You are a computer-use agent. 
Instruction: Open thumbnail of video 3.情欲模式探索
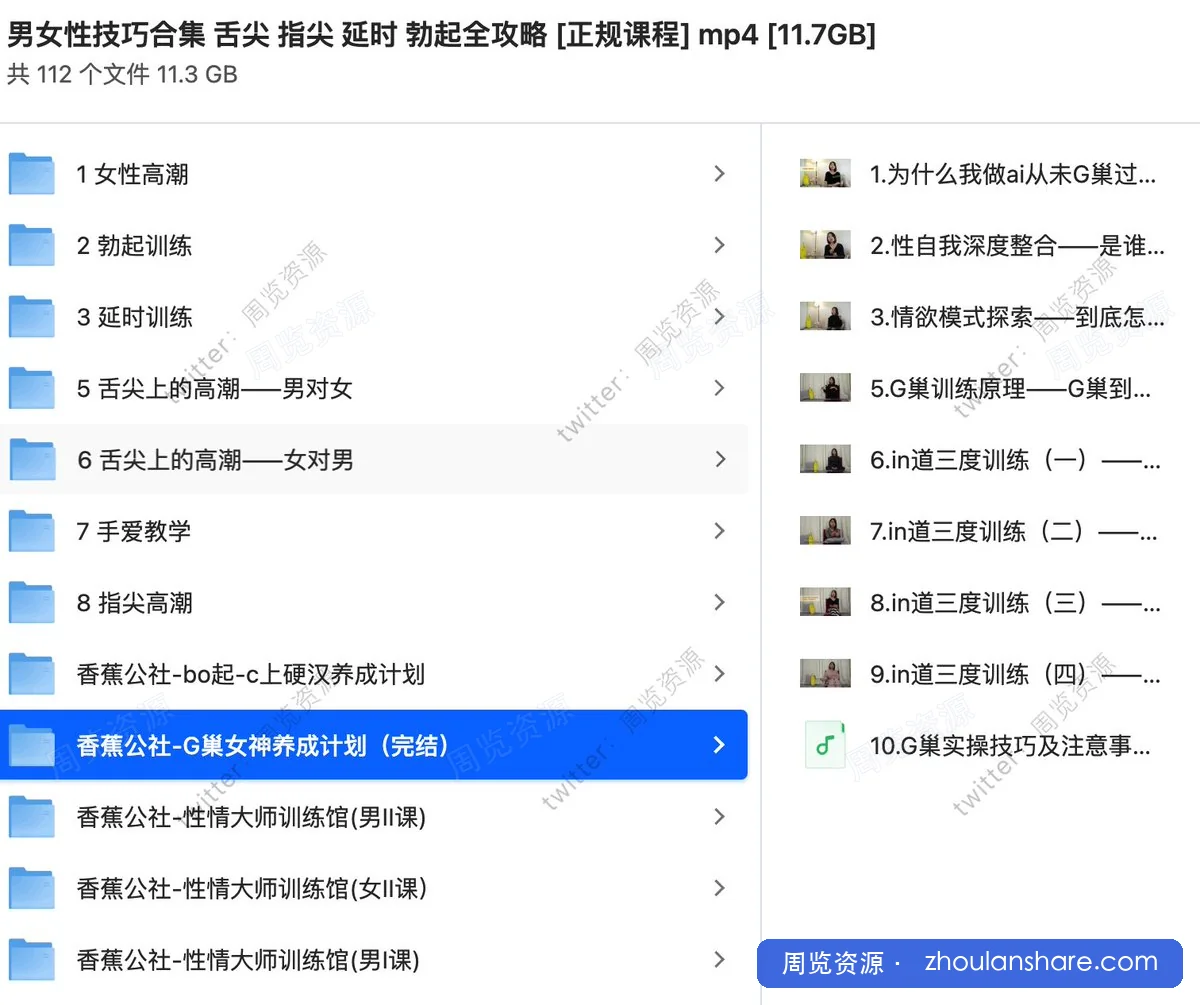pyautogui.click(x=825, y=316)
